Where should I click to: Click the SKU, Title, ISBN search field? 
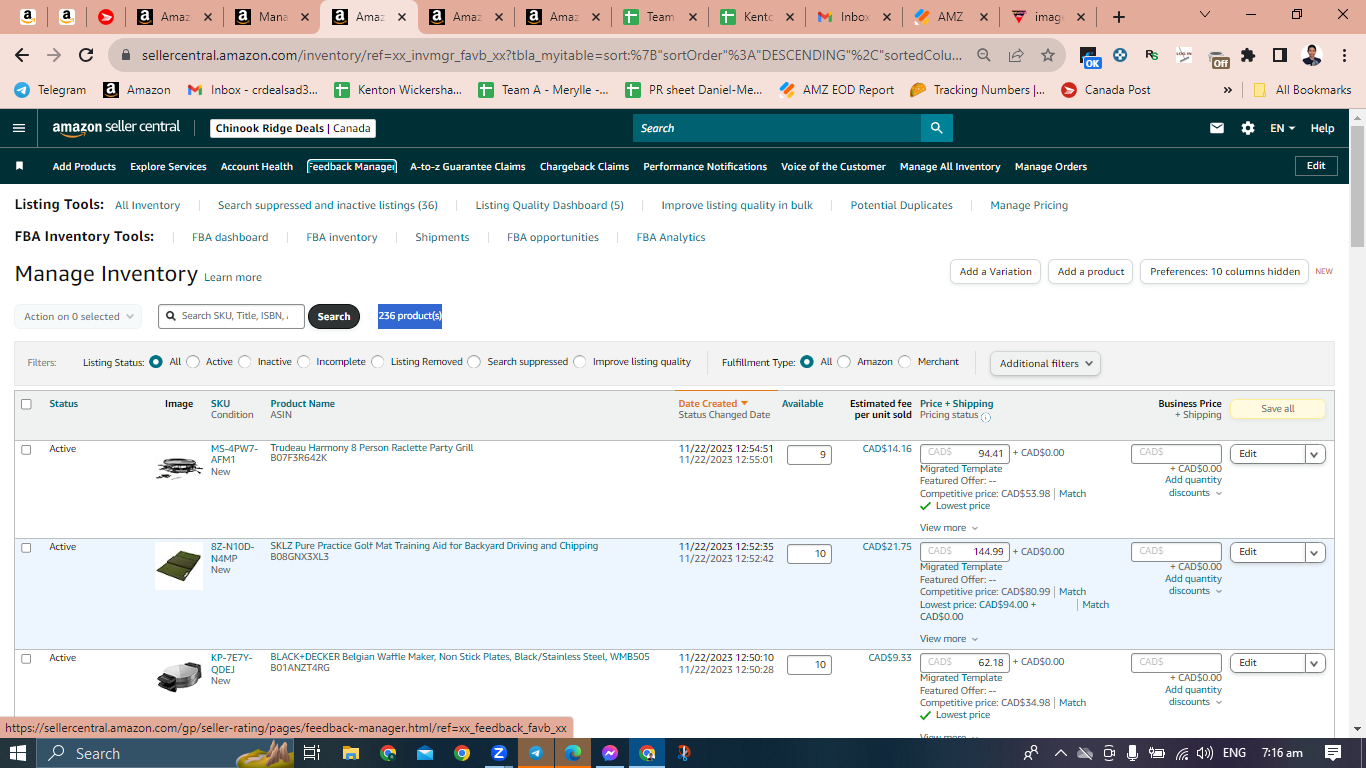(232, 316)
